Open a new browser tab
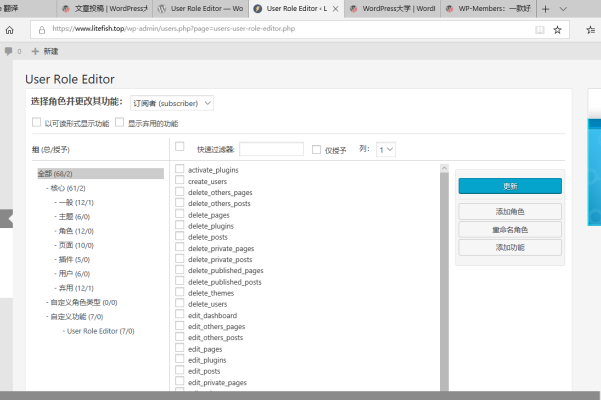Screen dimensions: 601x400 pyautogui.click(x=545, y=9)
